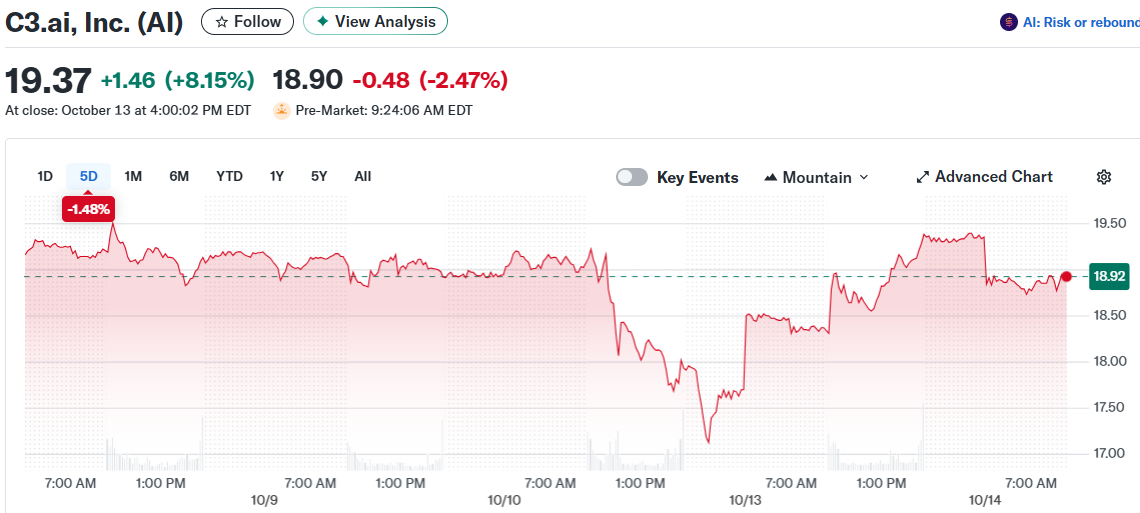
Task: Click the Advanced Chart expand icon
Action: (x=922, y=177)
